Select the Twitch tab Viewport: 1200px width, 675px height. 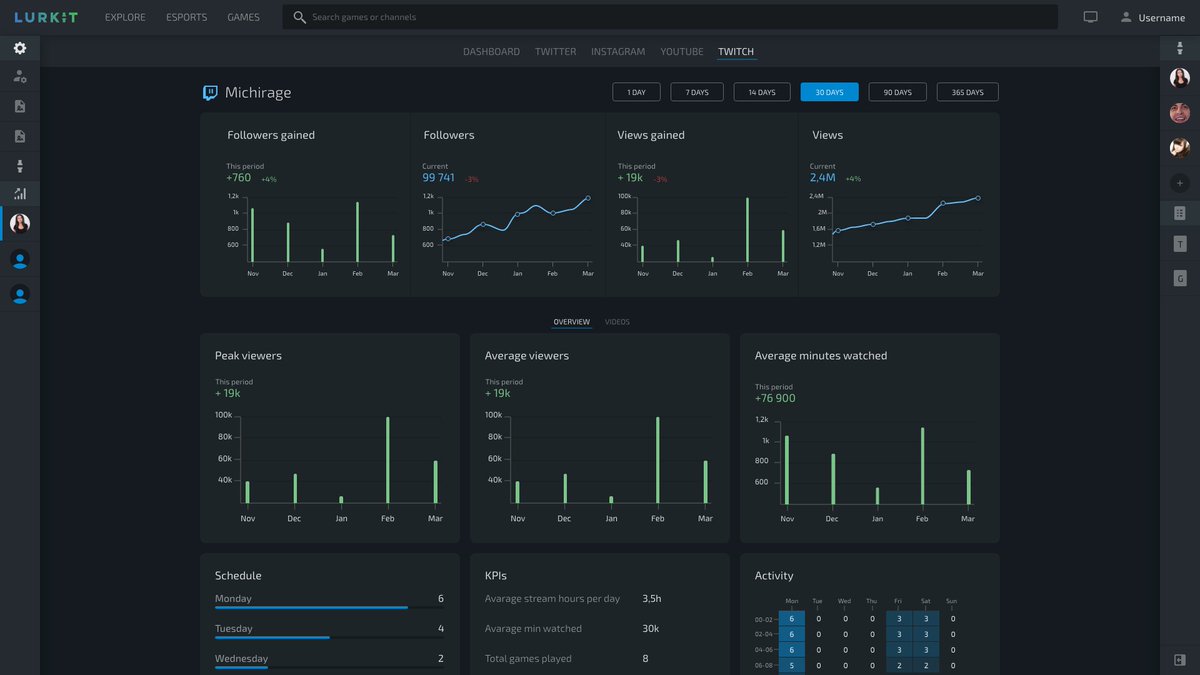[736, 52]
